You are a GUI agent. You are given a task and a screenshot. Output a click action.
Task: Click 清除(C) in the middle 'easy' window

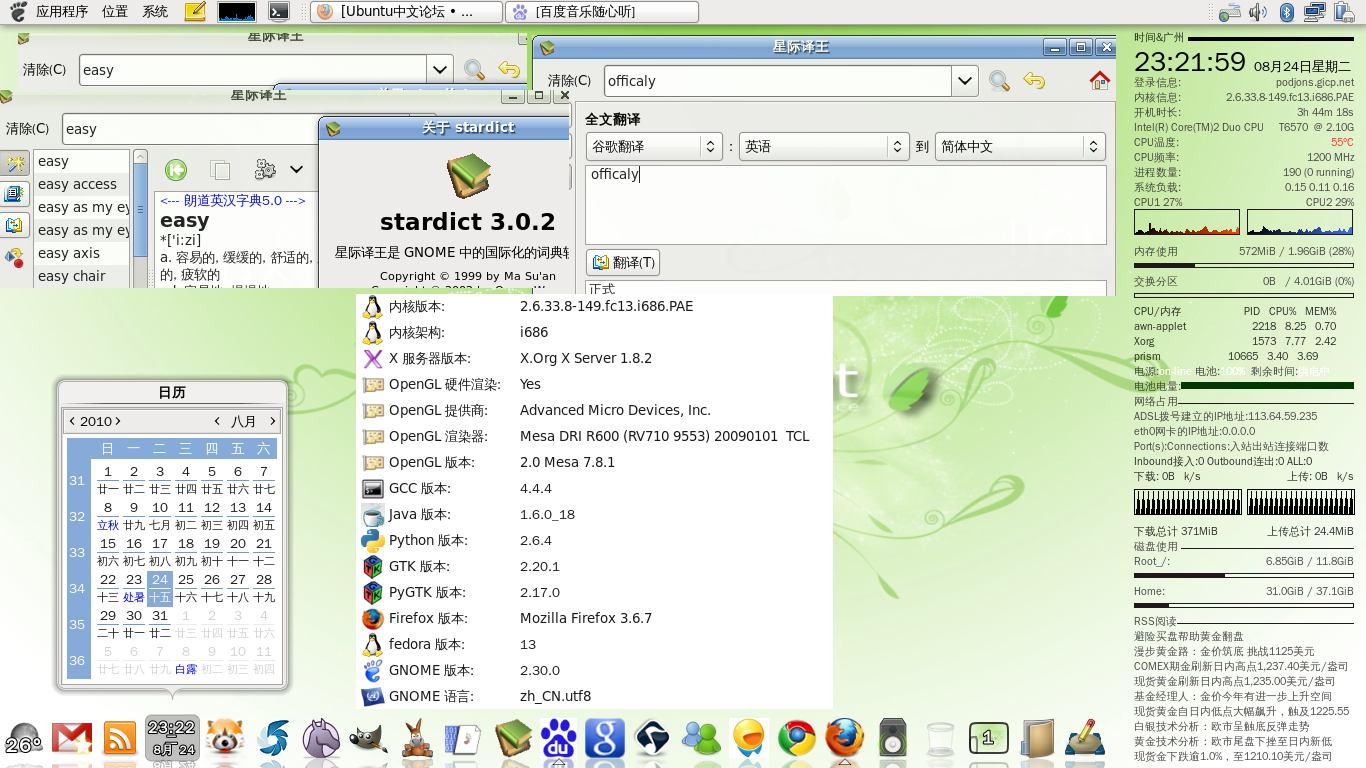click(27, 129)
